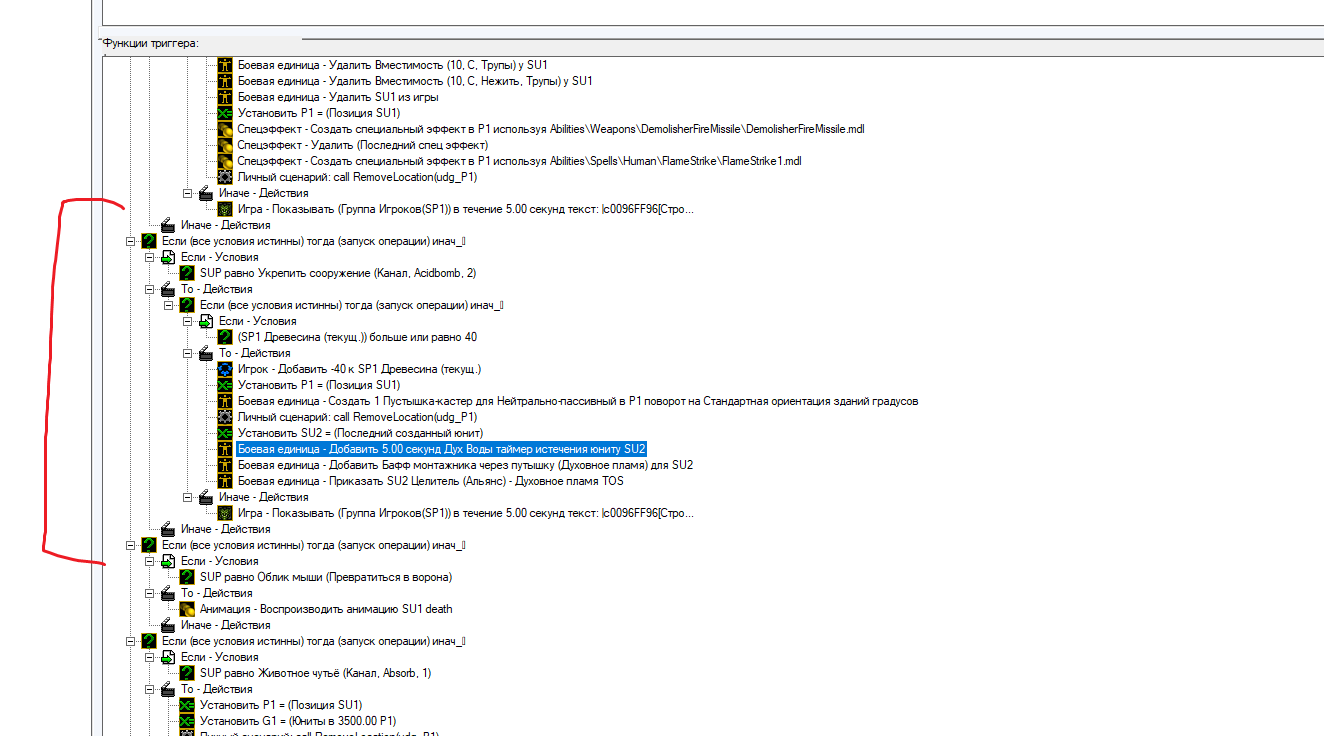Click unit icon beside 'Удалить SU1 из игры'
This screenshot has width=1324, height=736.
(x=225, y=97)
